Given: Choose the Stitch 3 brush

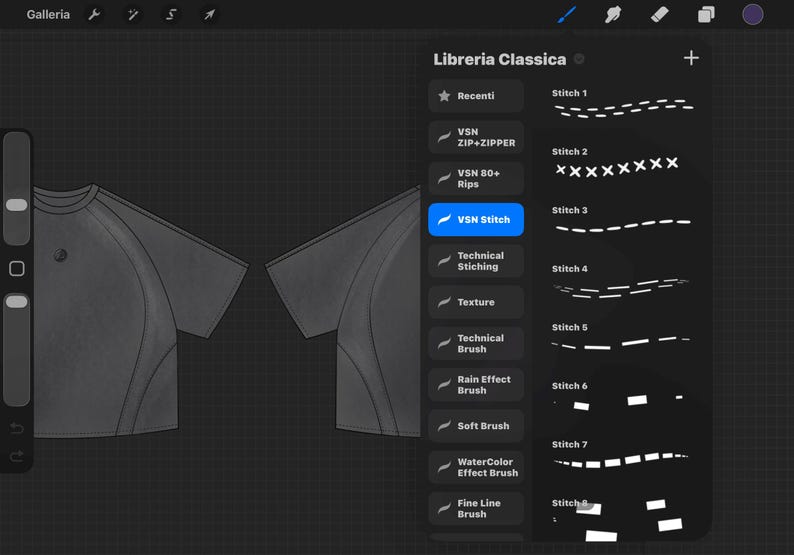Looking at the screenshot, I should point(622,221).
